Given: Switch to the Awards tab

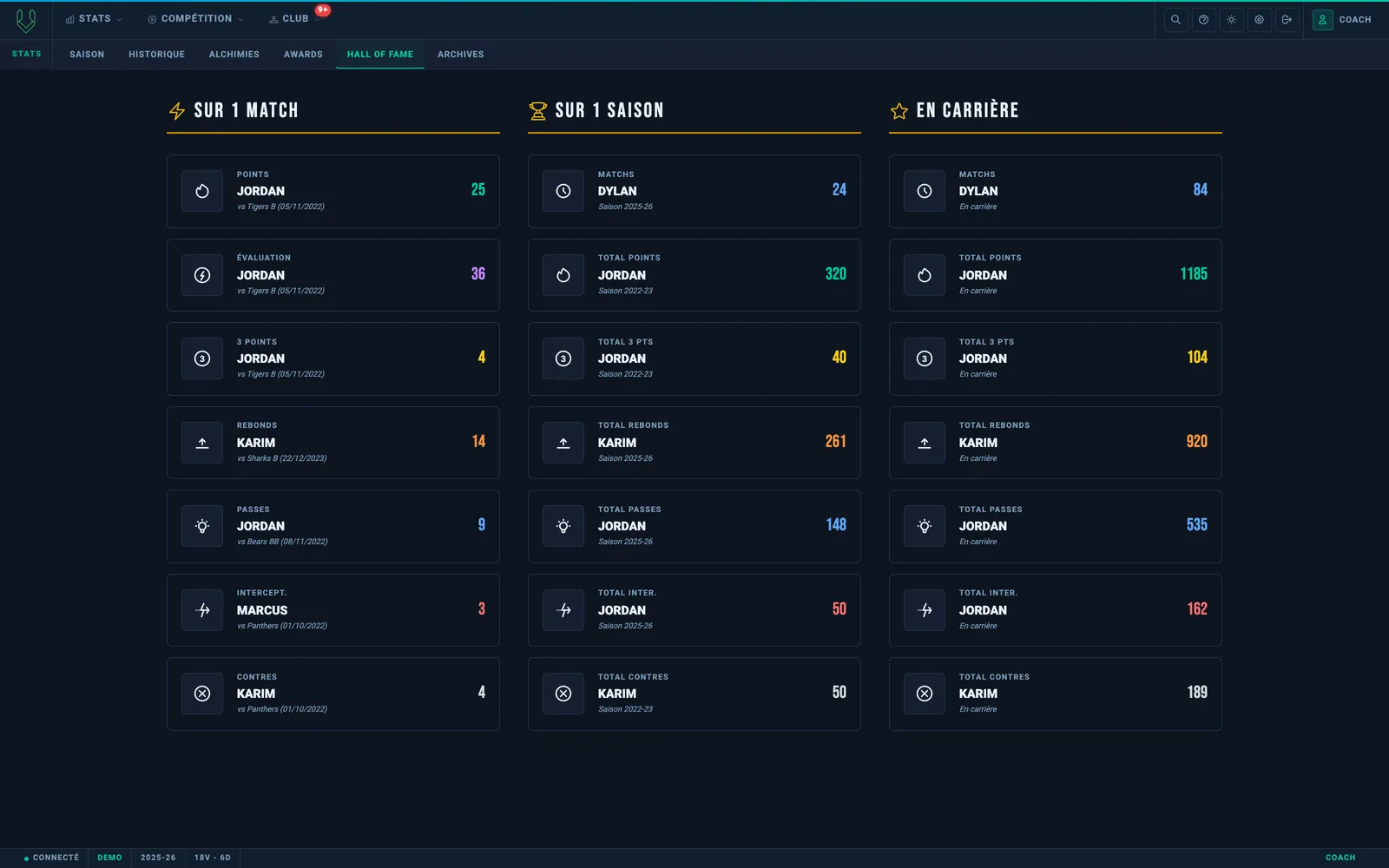Looking at the screenshot, I should 303,54.
